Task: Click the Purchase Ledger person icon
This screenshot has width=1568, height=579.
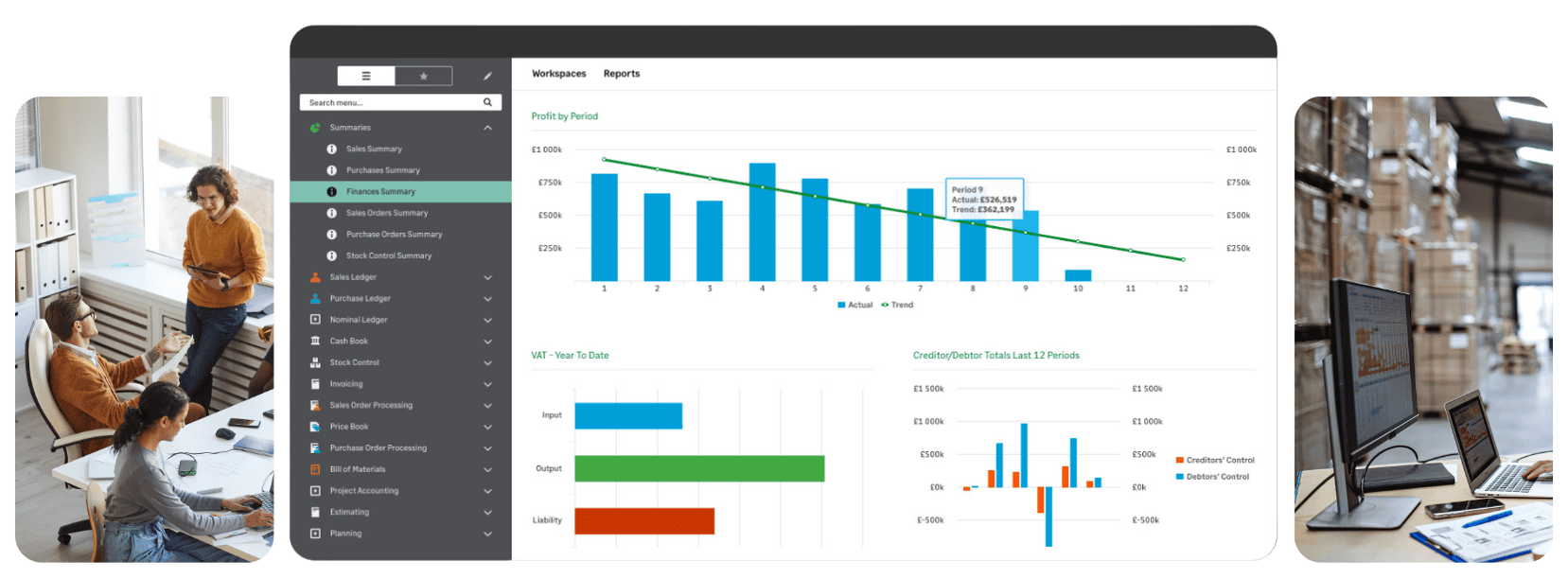Action: (315, 299)
